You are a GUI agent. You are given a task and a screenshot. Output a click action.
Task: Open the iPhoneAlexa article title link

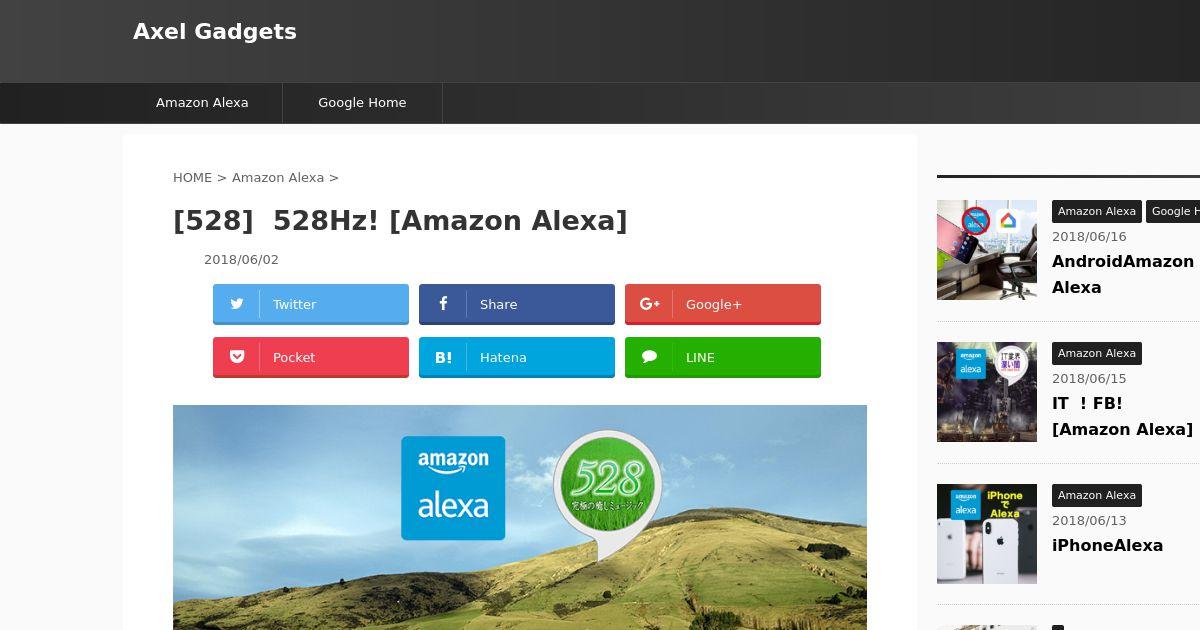click(x=1107, y=545)
